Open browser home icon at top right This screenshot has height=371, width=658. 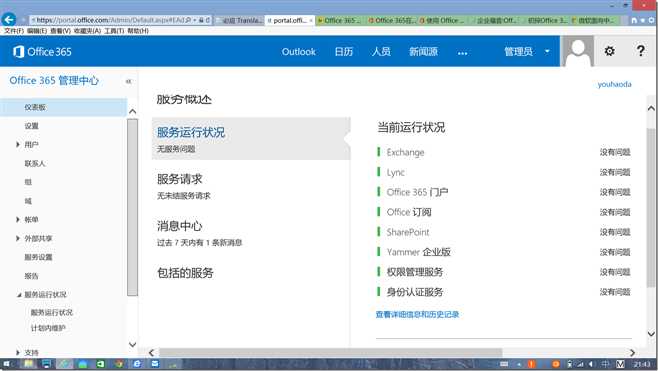[634, 20]
